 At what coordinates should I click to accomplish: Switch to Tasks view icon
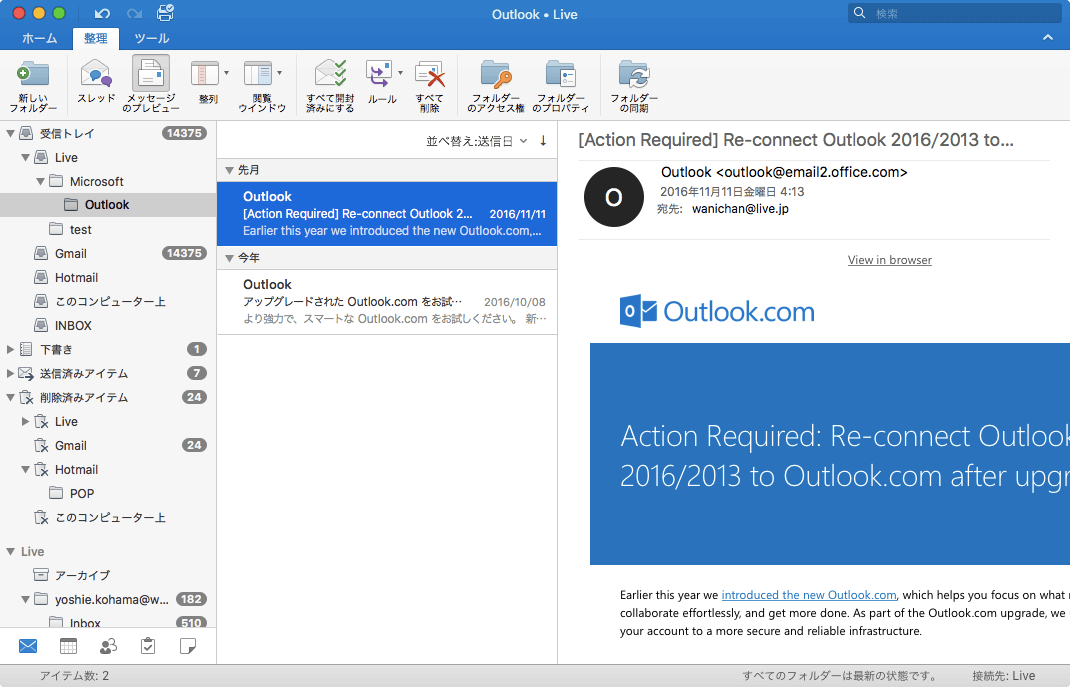pyautogui.click(x=148, y=645)
